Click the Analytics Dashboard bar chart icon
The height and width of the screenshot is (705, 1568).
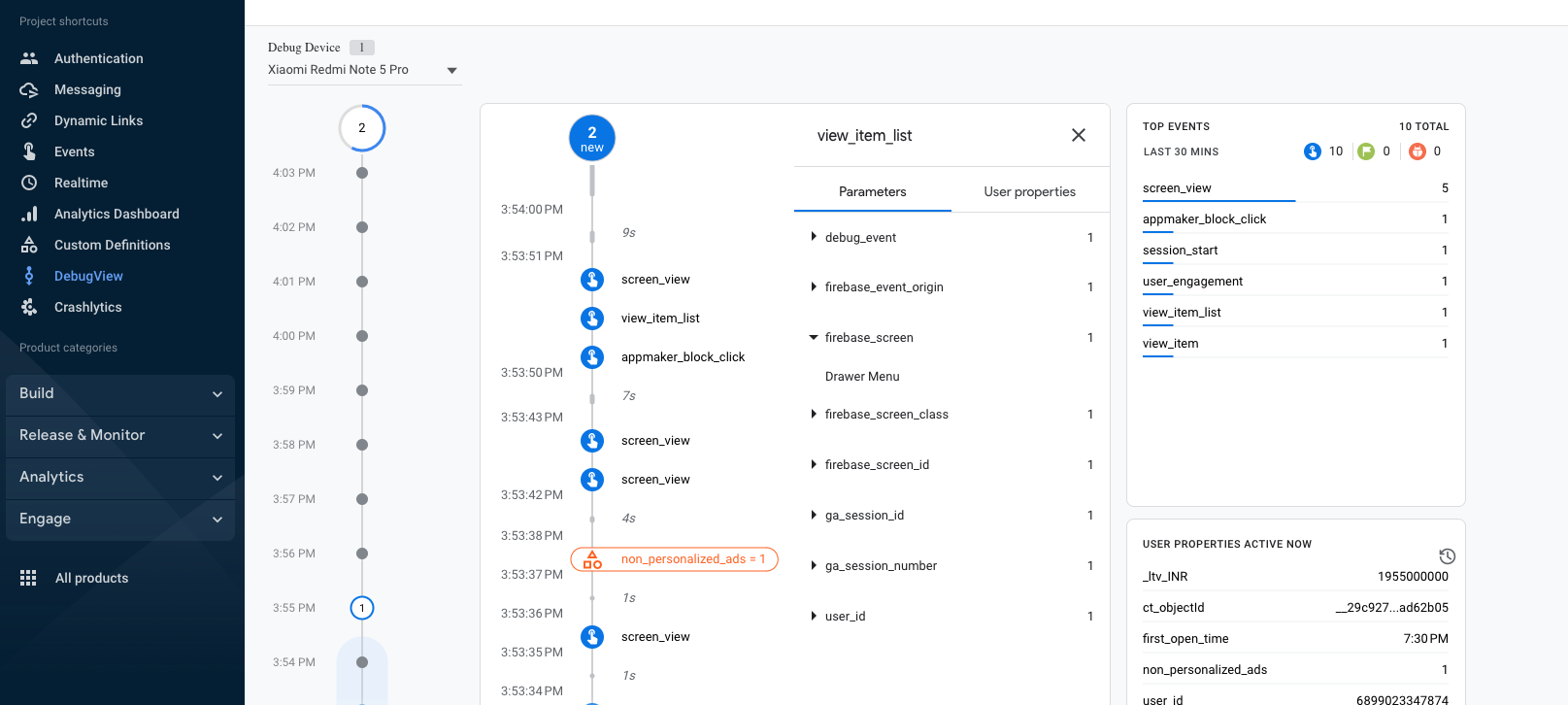(29, 214)
